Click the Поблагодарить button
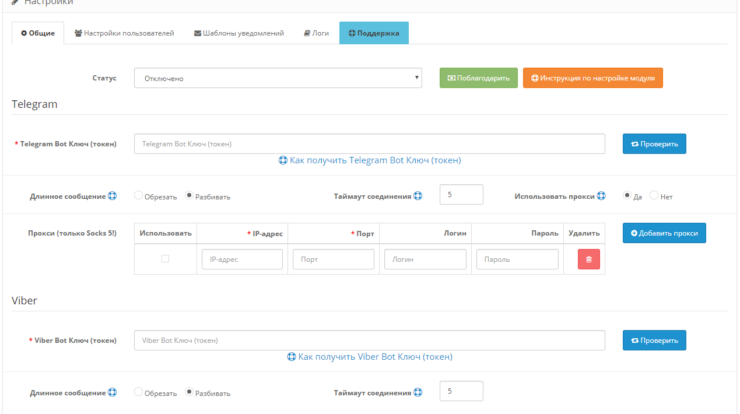Image resolution: width=740 pixels, height=414 pixels. [479, 78]
